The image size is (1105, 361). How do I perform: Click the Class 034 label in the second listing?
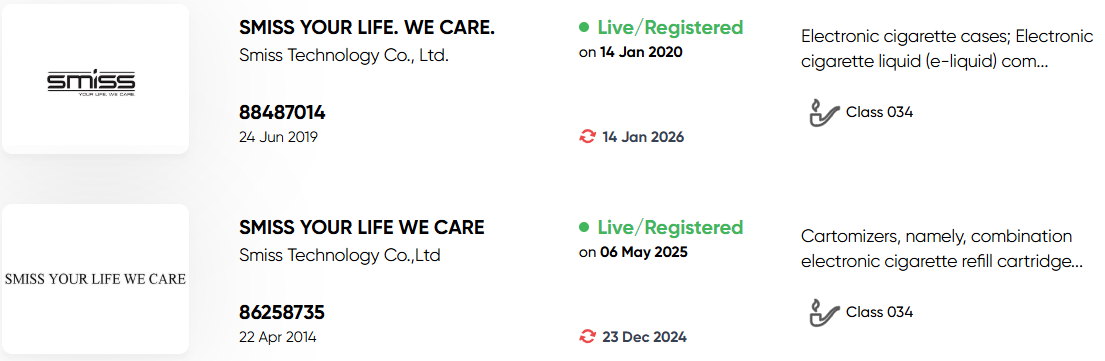pos(879,312)
